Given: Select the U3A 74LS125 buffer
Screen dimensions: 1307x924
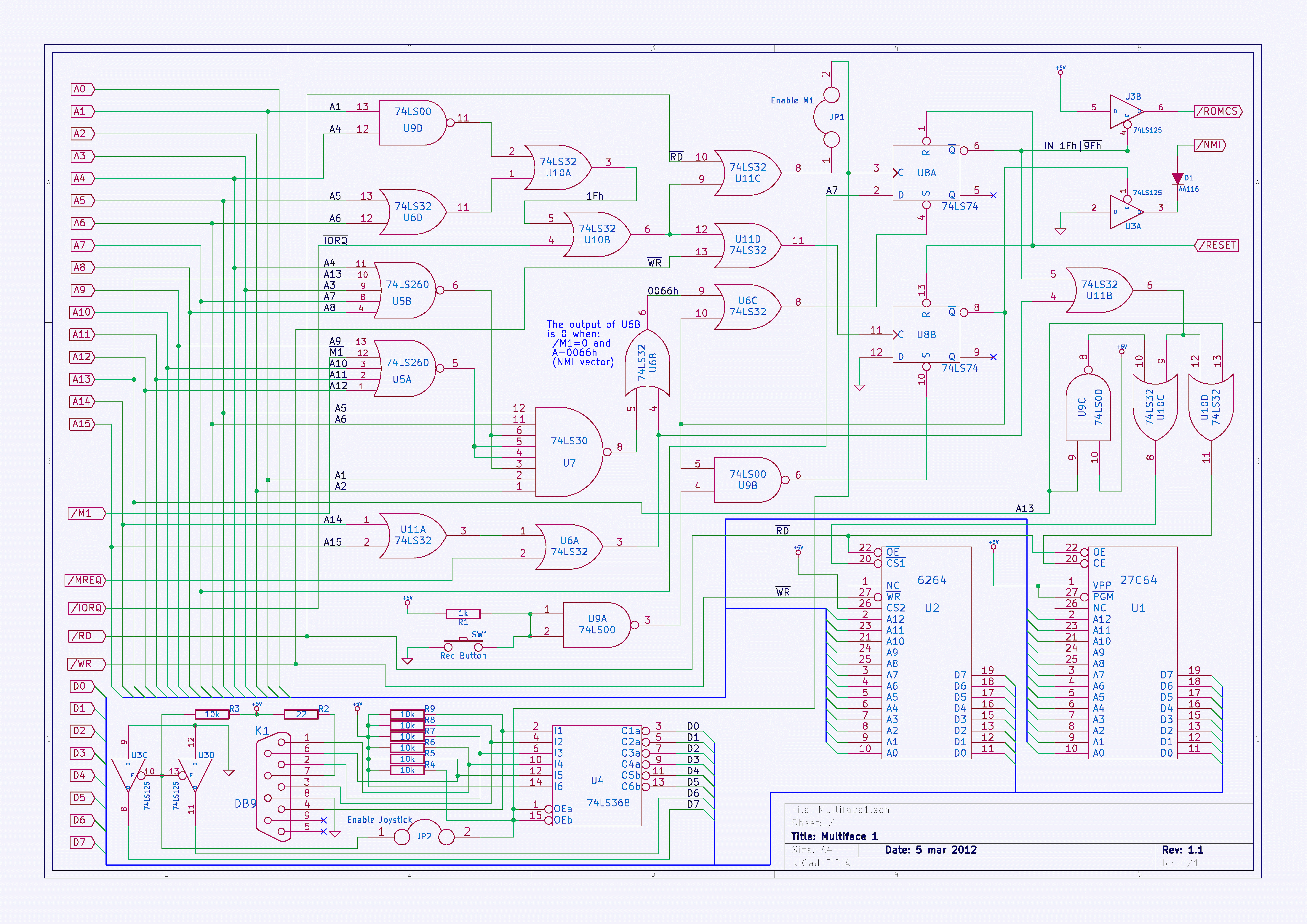Looking at the screenshot, I should tap(1127, 212).
